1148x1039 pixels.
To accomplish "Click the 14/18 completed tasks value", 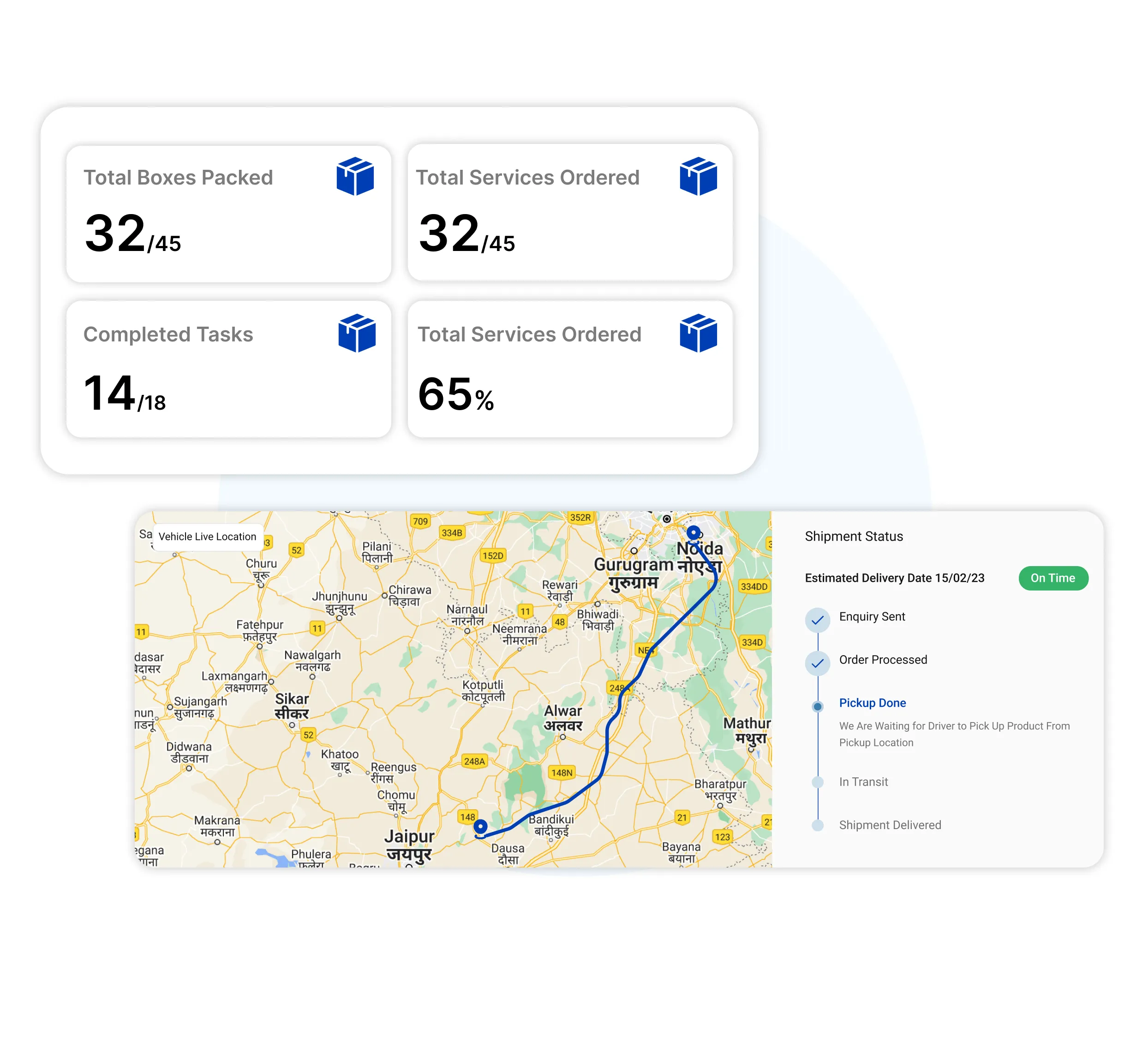I will (x=124, y=393).
